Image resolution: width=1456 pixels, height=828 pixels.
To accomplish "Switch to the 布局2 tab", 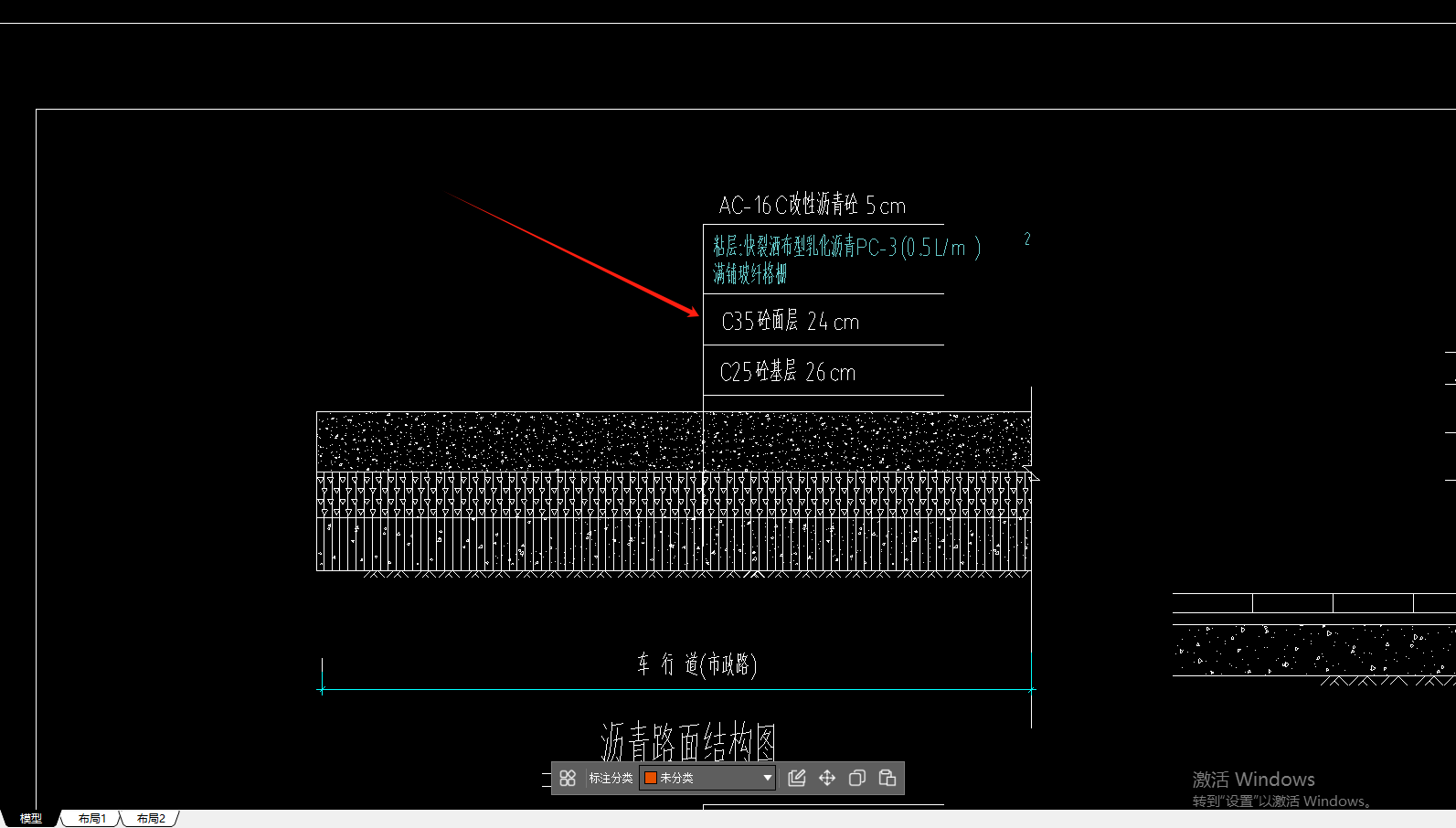I will 151,818.
